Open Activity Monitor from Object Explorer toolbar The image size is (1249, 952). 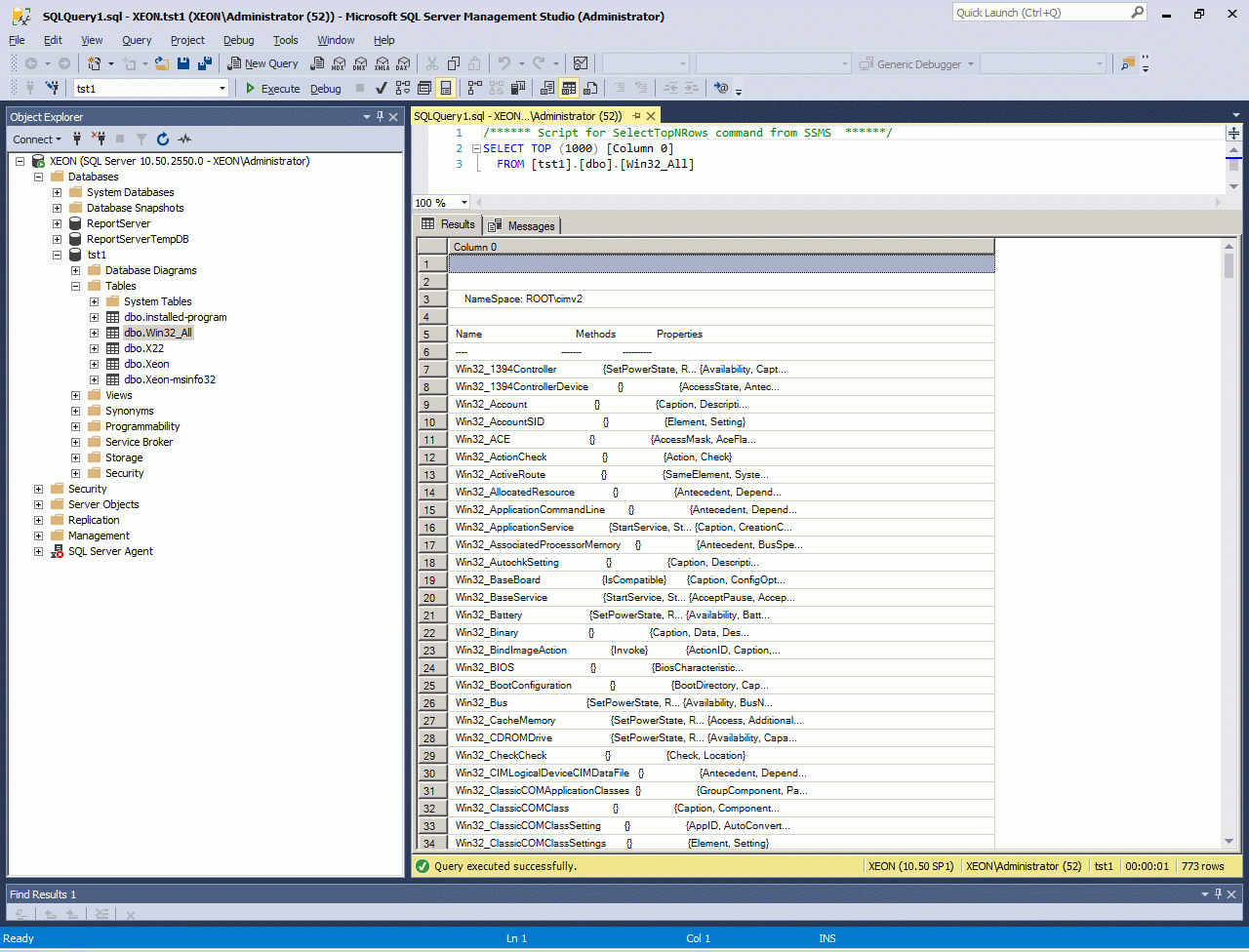tap(184, 139)
